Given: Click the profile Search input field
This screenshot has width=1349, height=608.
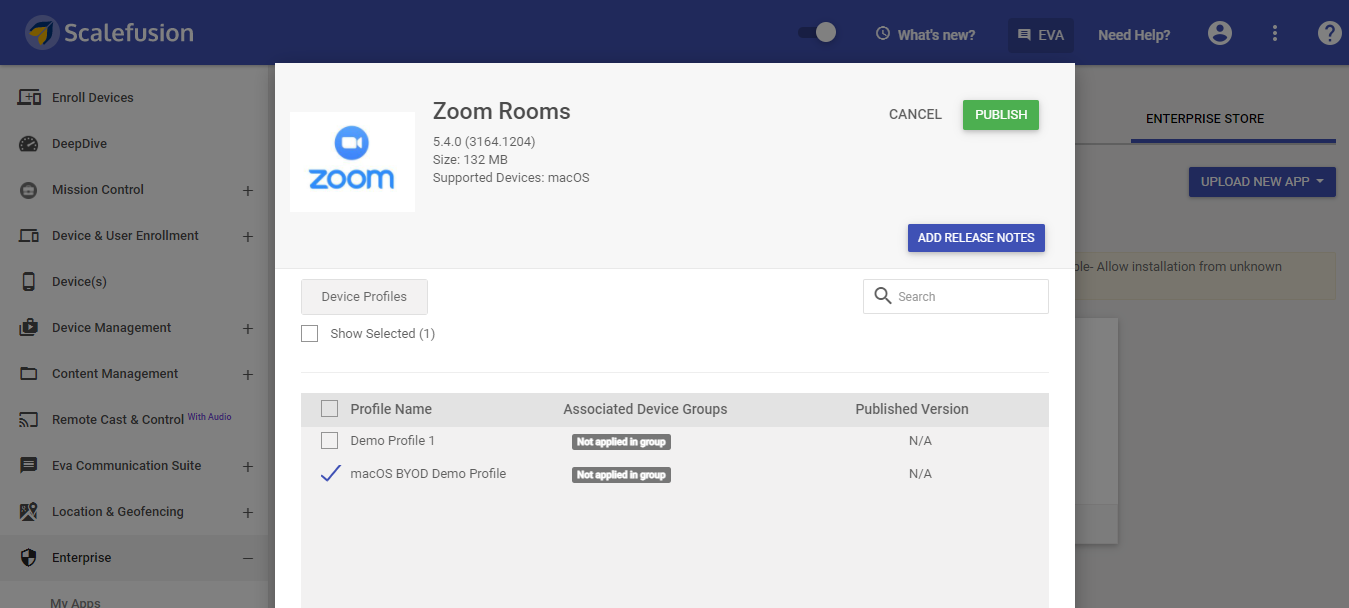Looking at the screenshot, I should coord(956,296).
